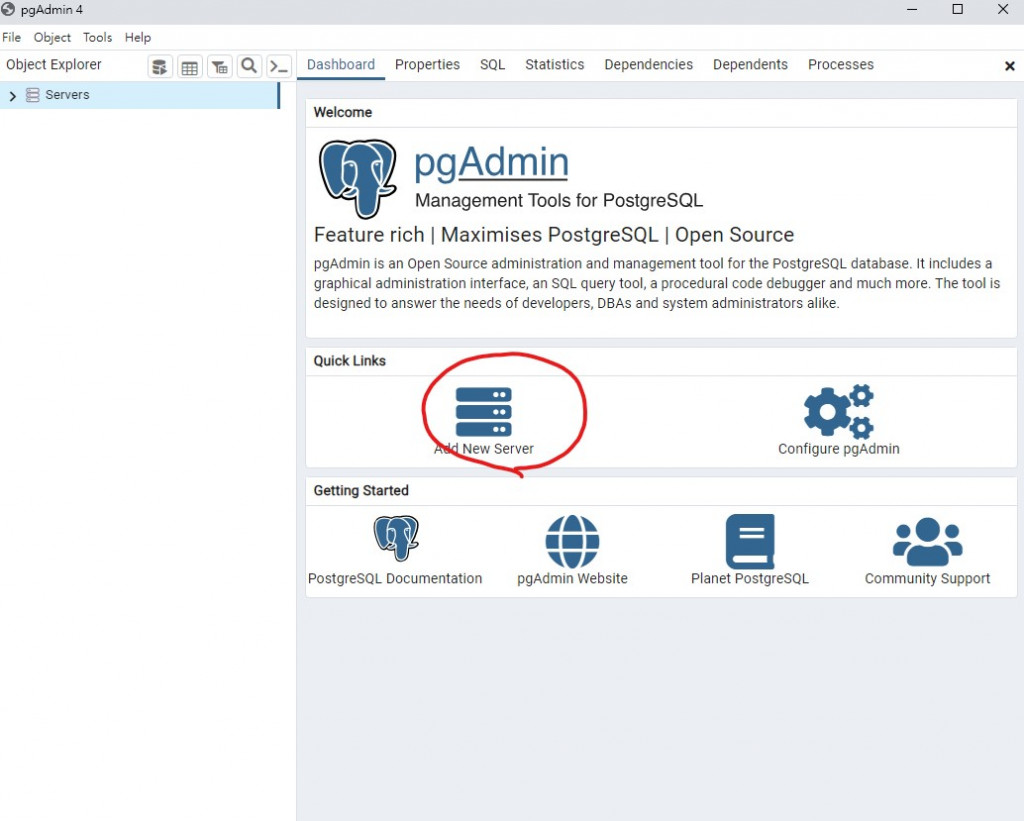This screenshot has width=1024, height=821.
Task: Click the Object Explorer panel title
Action: [54, 65]
